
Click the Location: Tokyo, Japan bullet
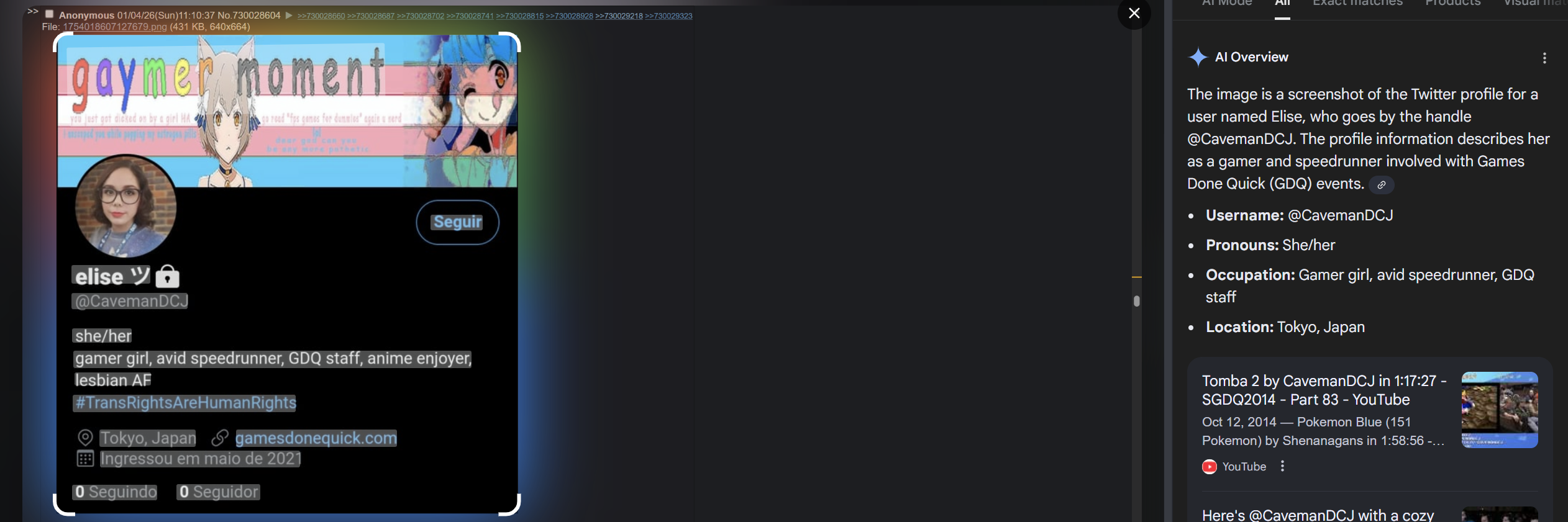coord(1285,327)
